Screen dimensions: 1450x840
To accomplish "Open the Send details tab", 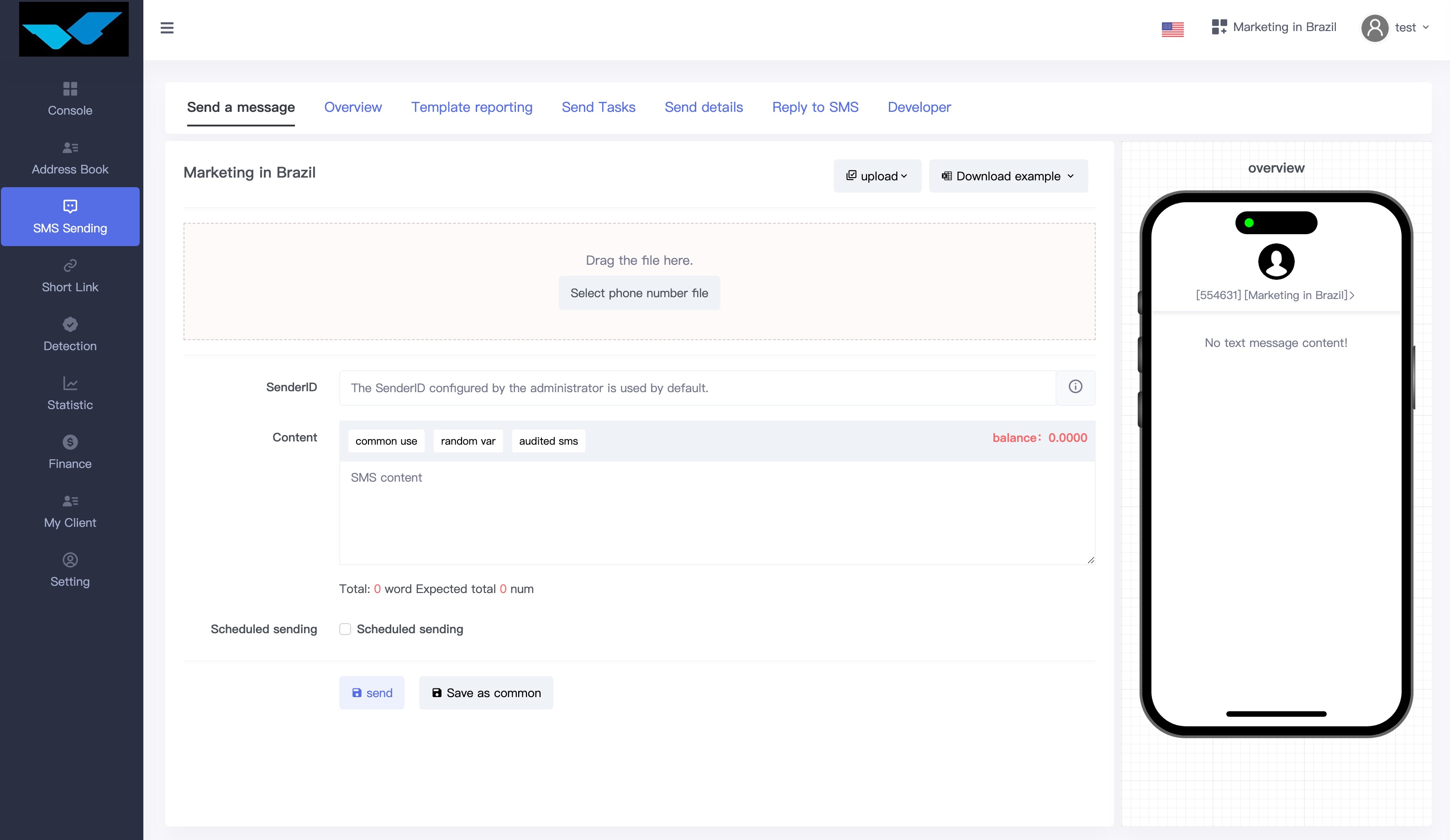I will [x=704, y=107].
